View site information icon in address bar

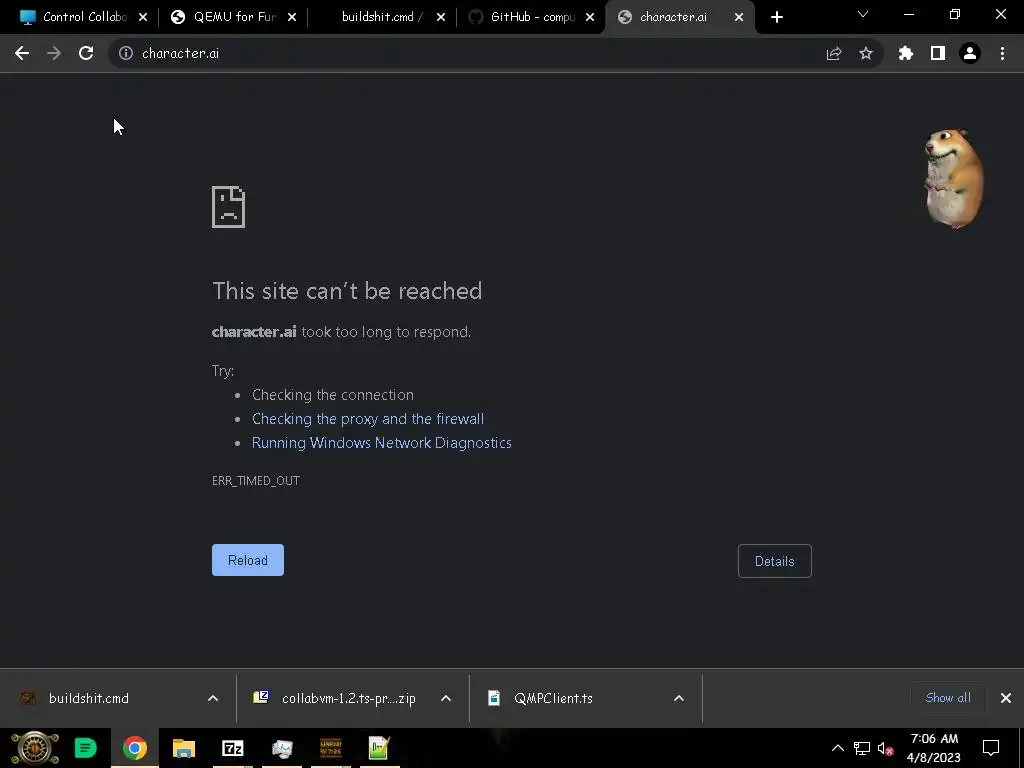tap(126, 53)
